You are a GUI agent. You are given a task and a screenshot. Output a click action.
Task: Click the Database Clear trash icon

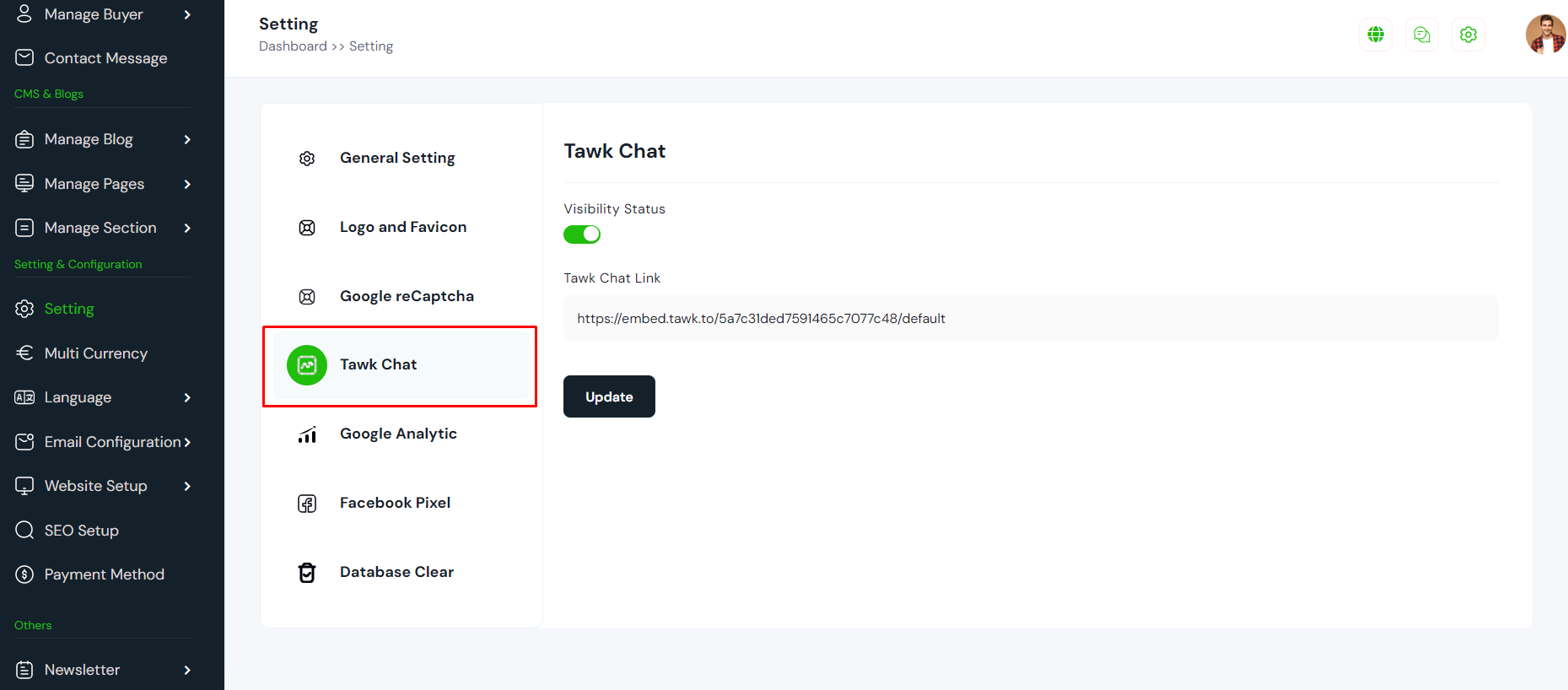[307, 573]
